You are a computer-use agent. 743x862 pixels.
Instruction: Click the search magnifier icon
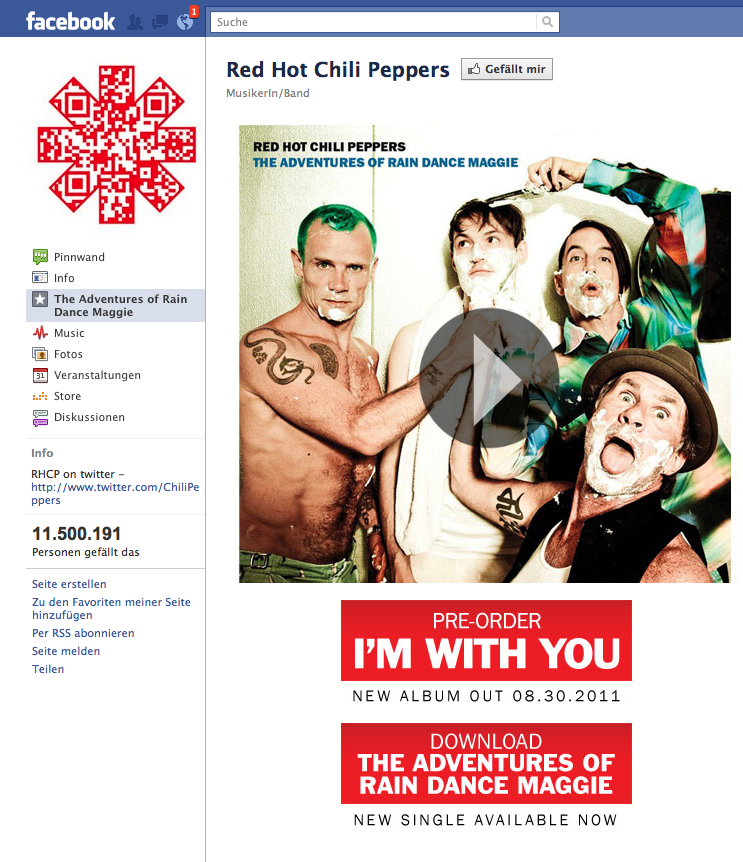[x=547, y=22]
